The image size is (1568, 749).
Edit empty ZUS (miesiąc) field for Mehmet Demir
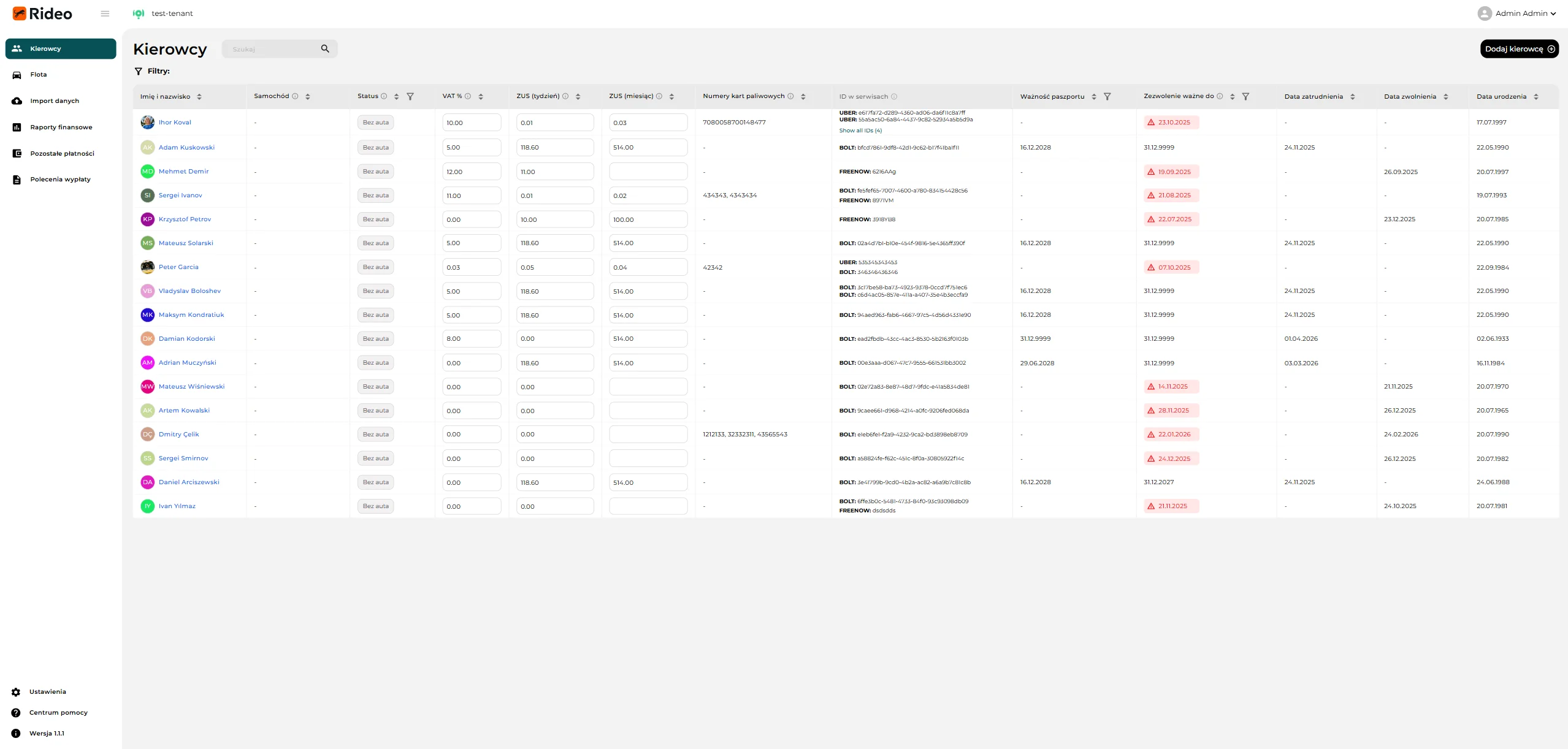[648, 172]
